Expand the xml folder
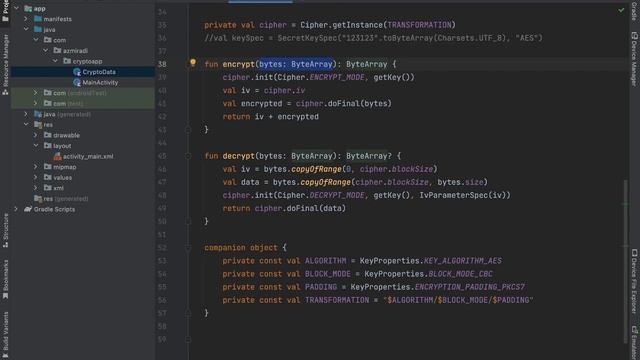Viewport: 640px width, 360px height. tap(36, 188)
